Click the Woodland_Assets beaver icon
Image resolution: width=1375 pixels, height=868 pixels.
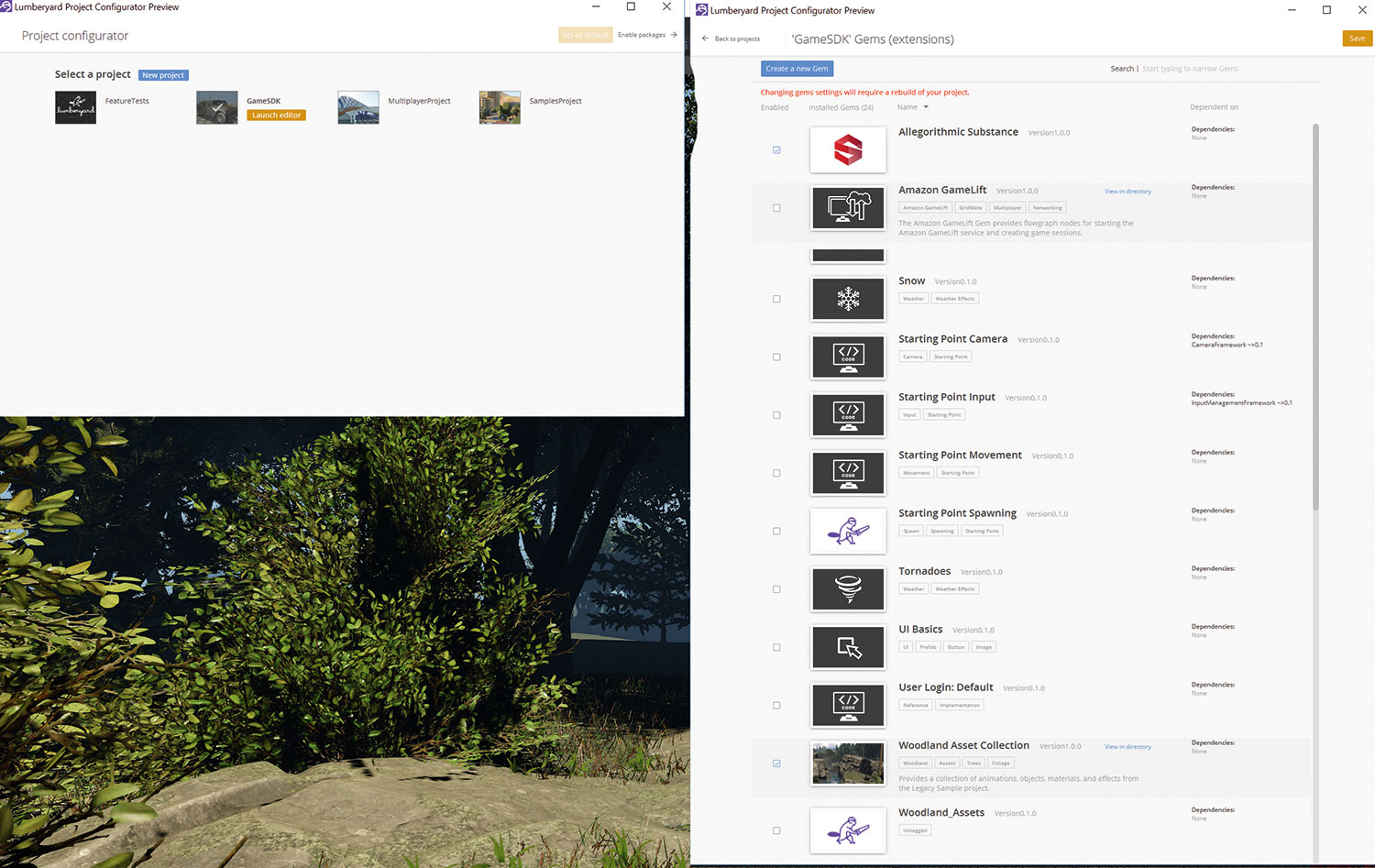point(848,830)
